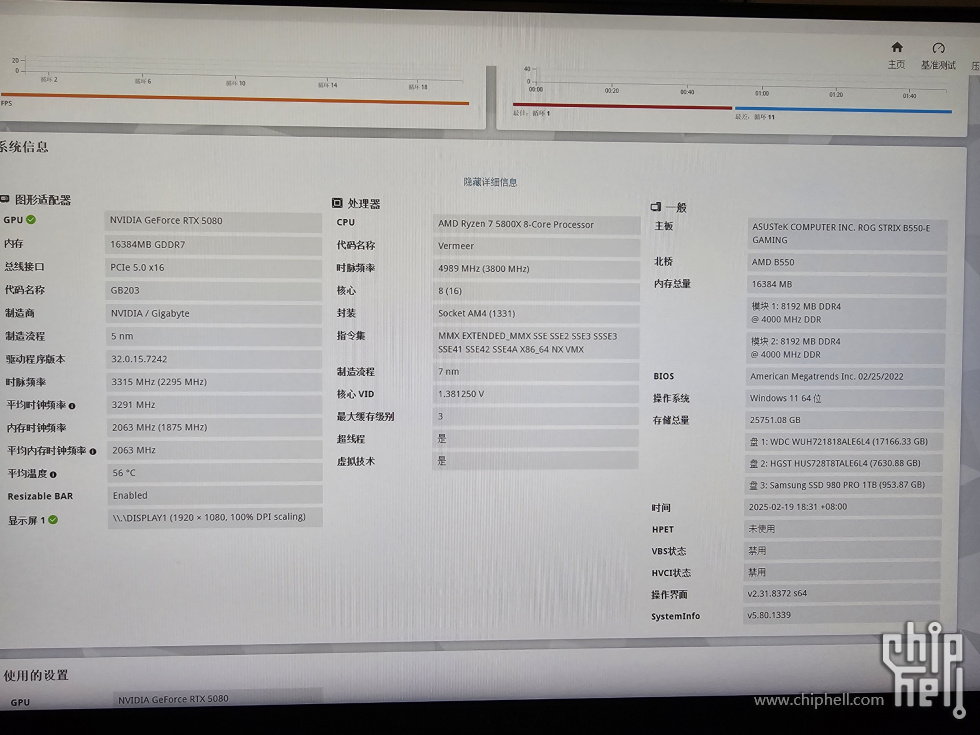Click the 隐藏详细信息 link
The width and height of the screenshot is (980, 735).
pyautogui.click(x=490, y=182)
